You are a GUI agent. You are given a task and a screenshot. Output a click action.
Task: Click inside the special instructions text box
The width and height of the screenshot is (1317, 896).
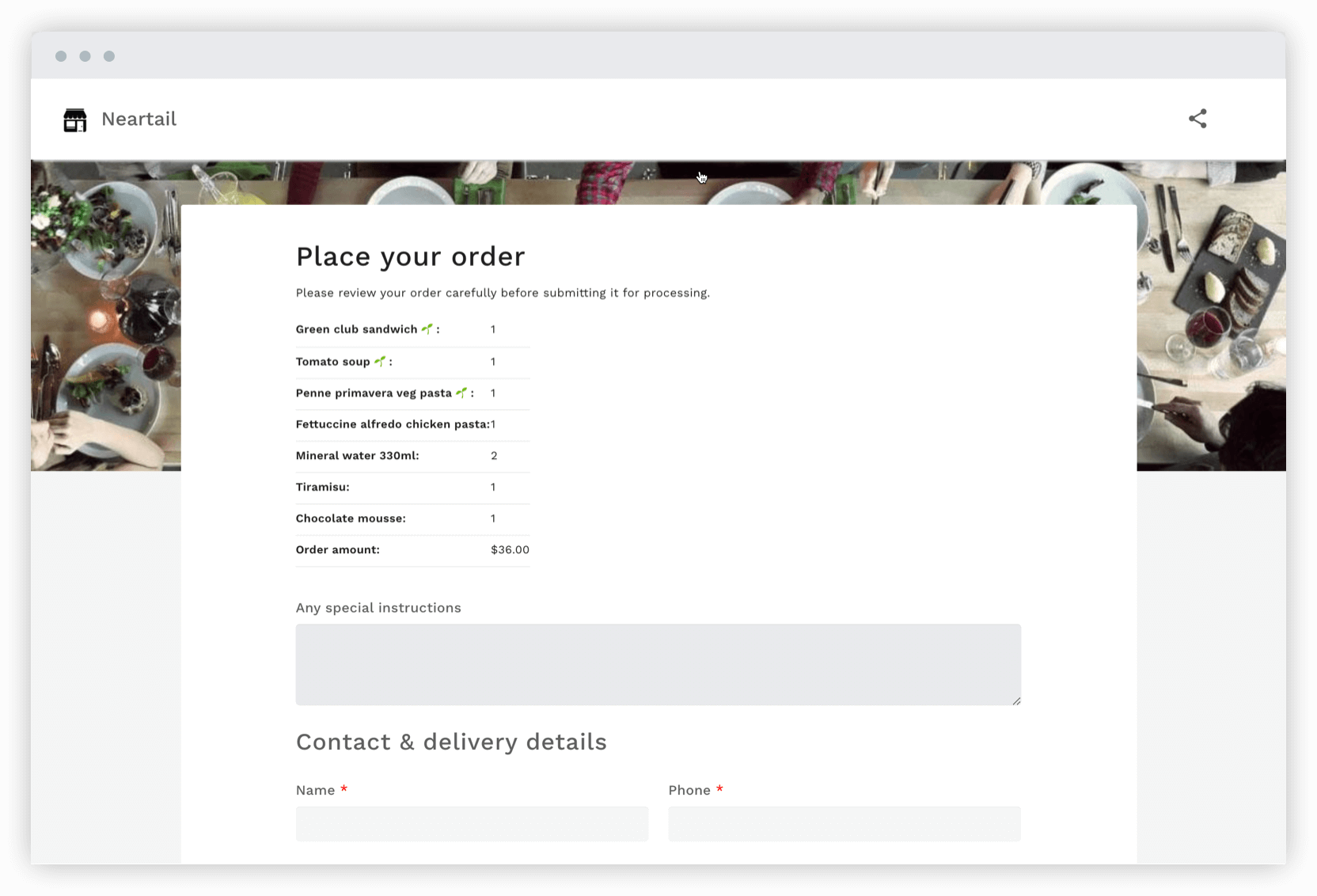coord(658,664)
